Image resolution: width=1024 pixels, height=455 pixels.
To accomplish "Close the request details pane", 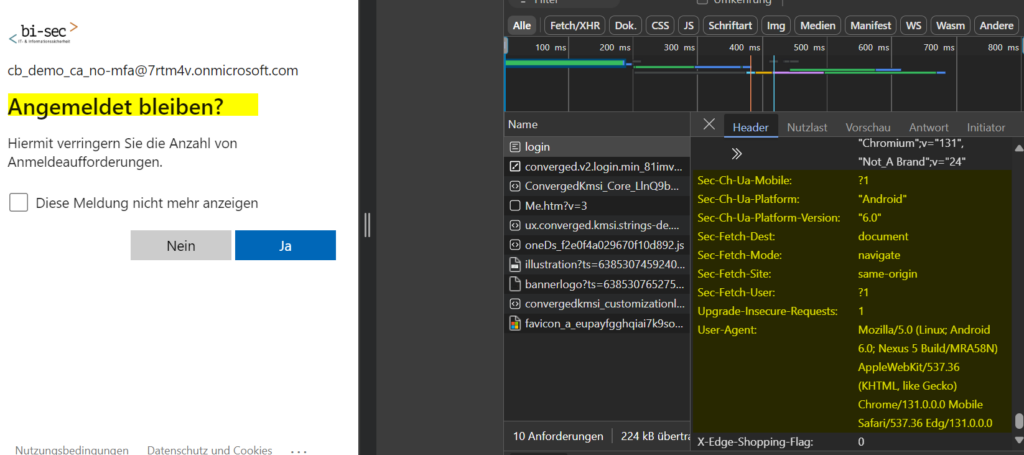I will click(709, 125).
